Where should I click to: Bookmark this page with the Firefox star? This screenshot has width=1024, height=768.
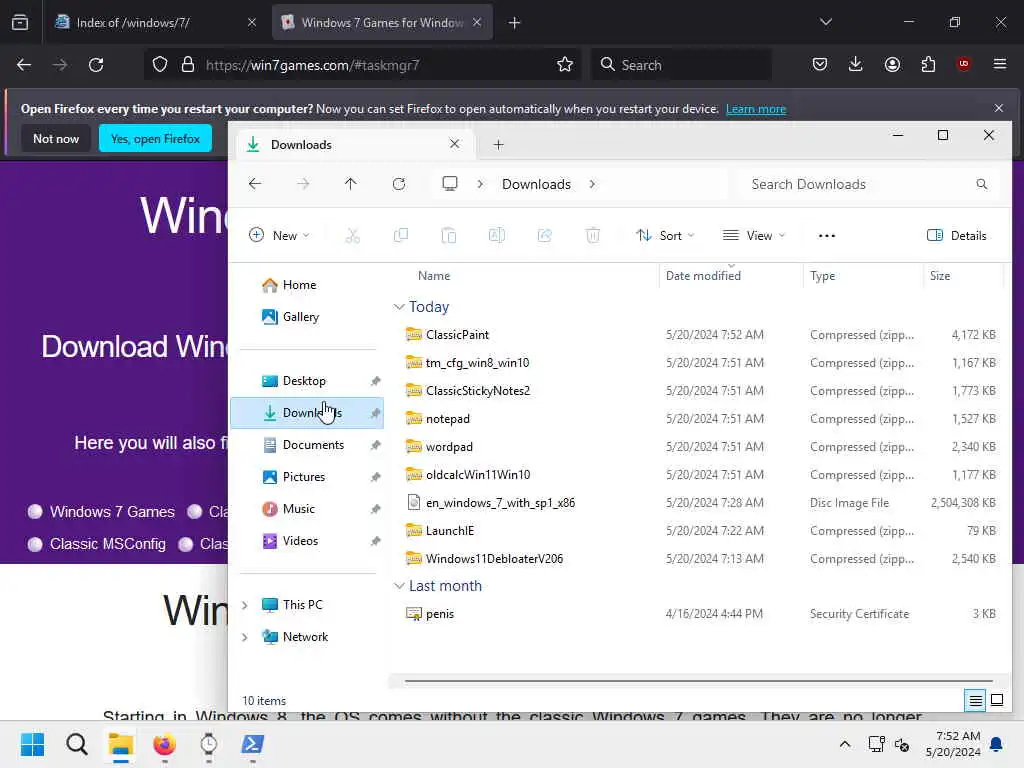click(565, 65)
